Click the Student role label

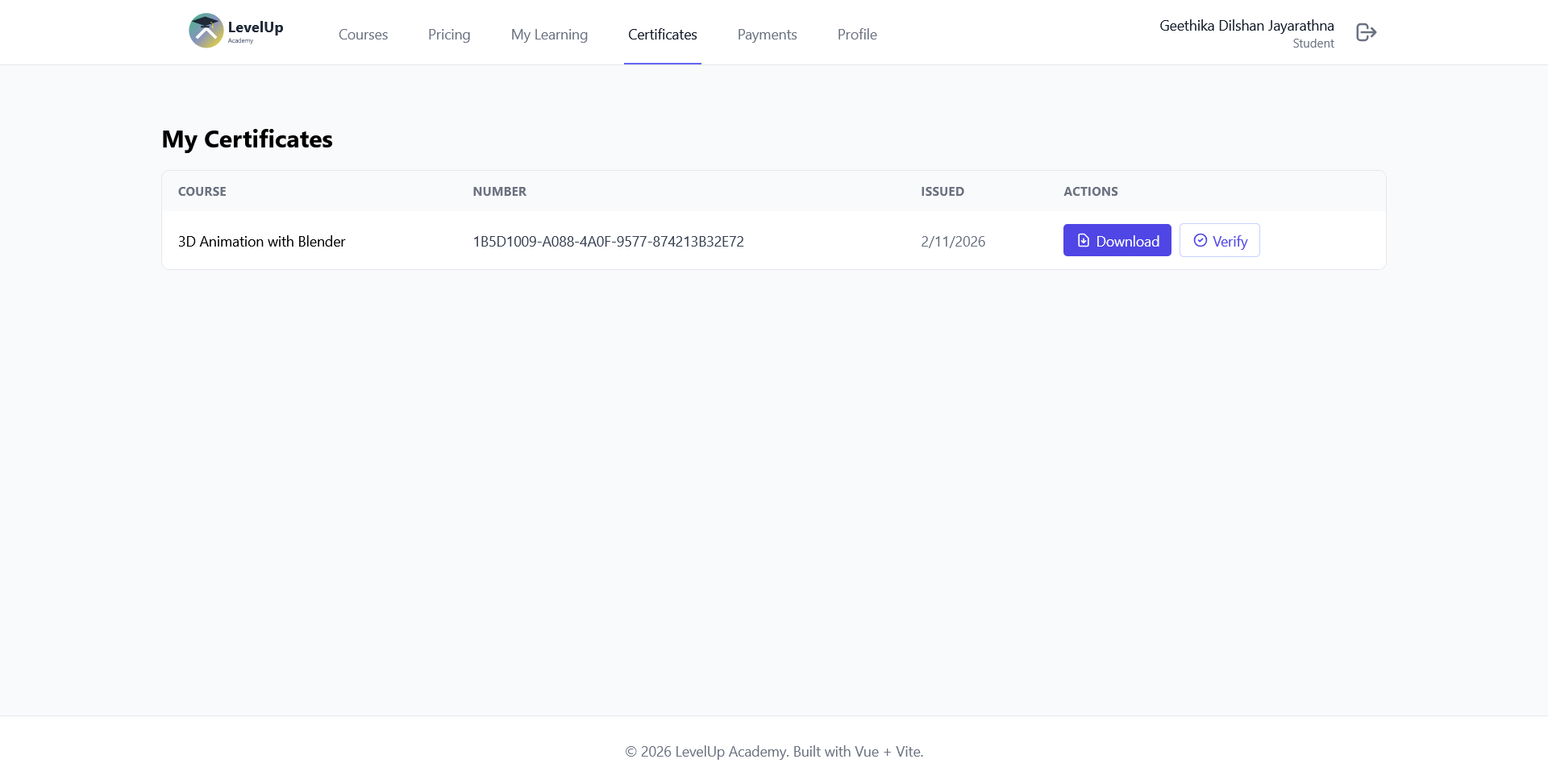point(1313,44)
